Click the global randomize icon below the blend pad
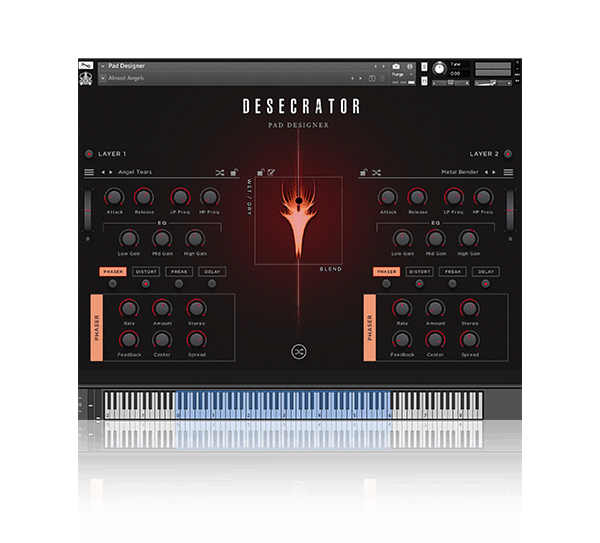This screenshot has width=600, height=543. coord(298,351)
